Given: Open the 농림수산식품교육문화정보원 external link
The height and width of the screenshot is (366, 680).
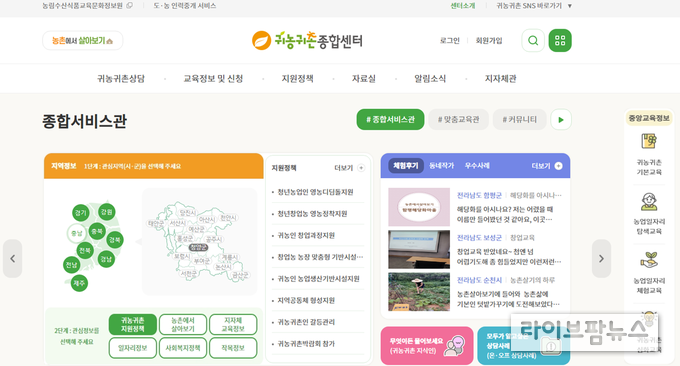Looking at the screenshot, I should point(87,6).
